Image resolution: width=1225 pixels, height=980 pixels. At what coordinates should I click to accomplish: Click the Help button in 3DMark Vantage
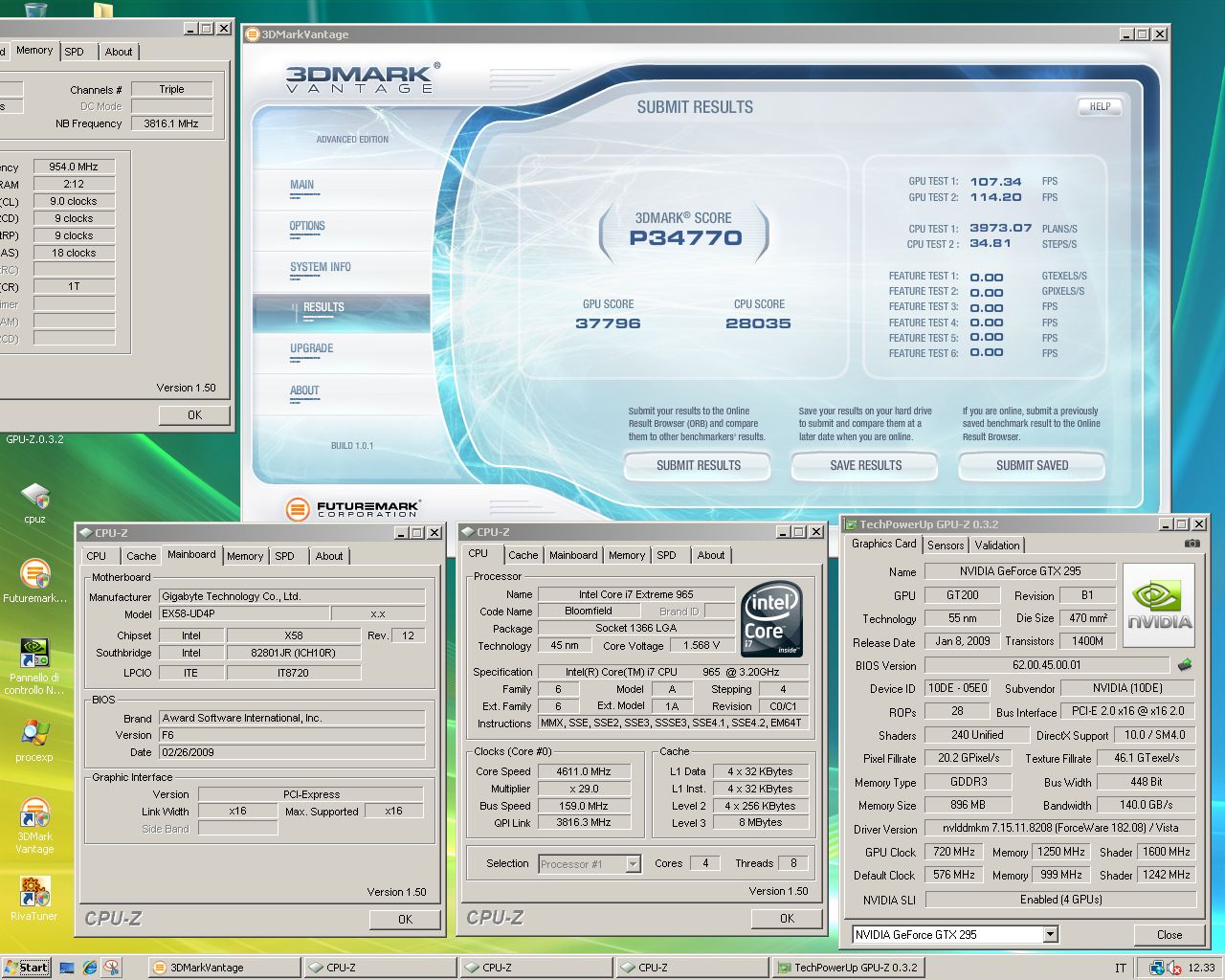[1100, 107]
